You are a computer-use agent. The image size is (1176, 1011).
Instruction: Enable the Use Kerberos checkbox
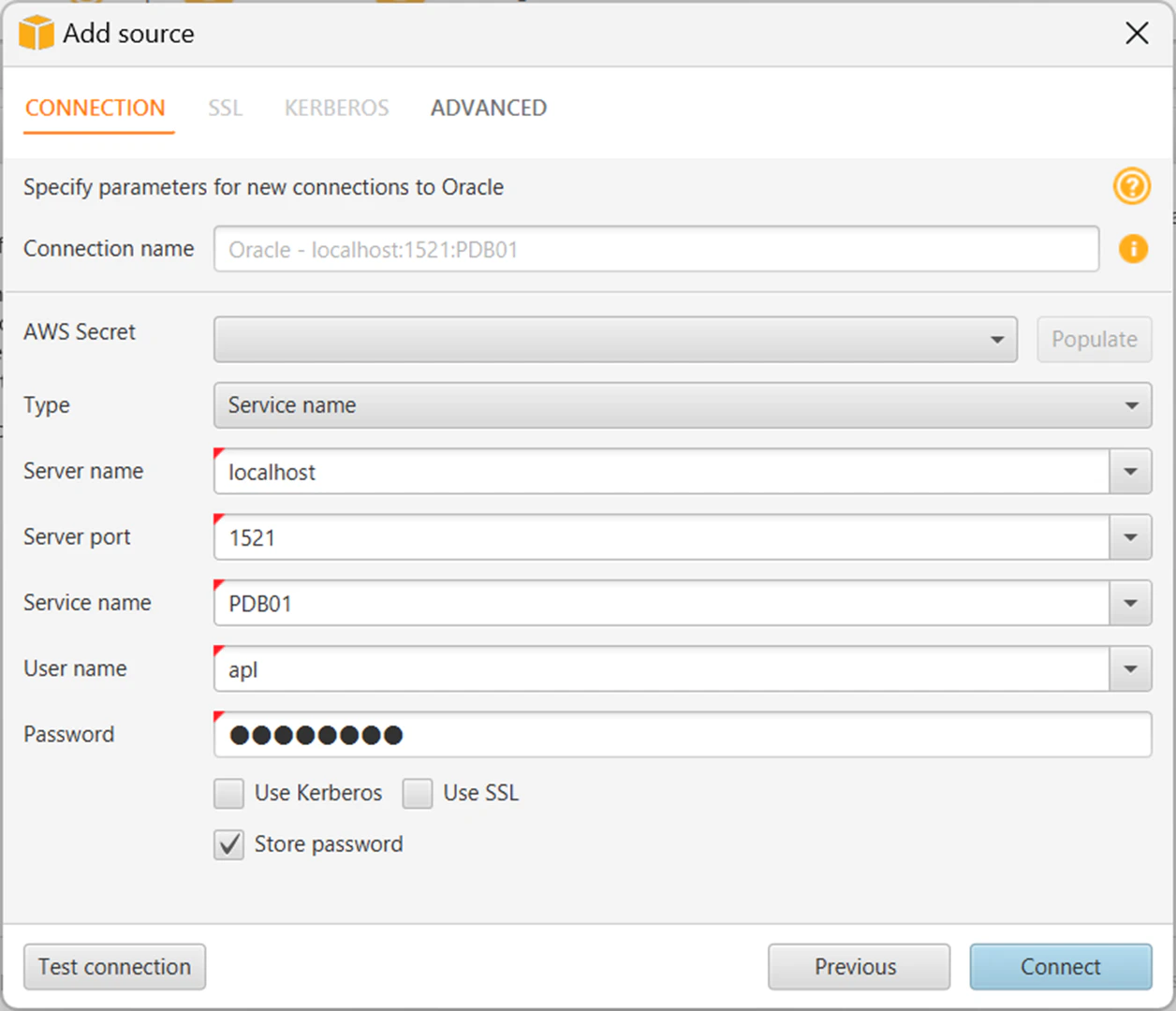click(x=228, y=793)
